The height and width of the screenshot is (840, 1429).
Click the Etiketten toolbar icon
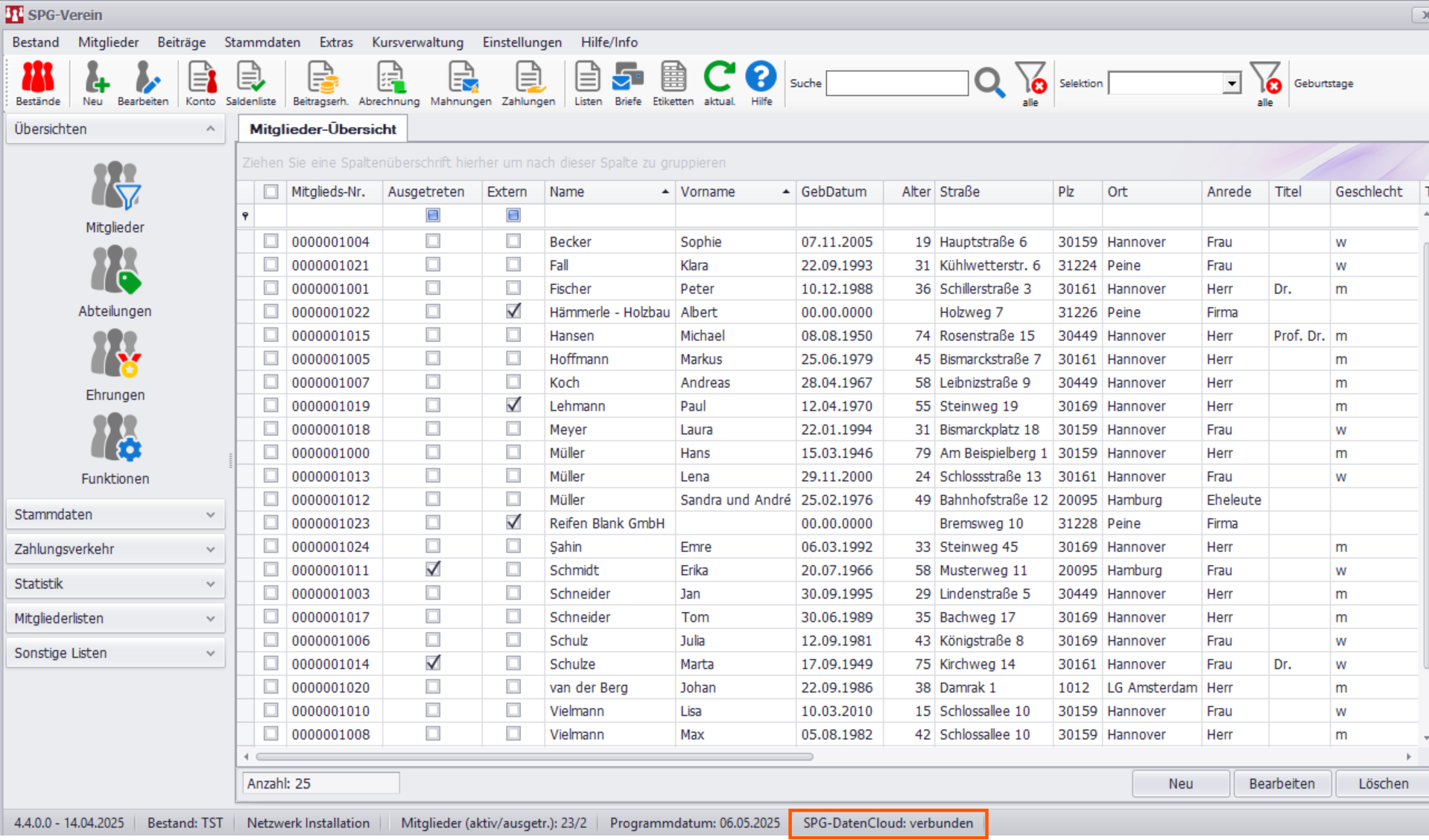pyautogui.click(x=673, y=83)
